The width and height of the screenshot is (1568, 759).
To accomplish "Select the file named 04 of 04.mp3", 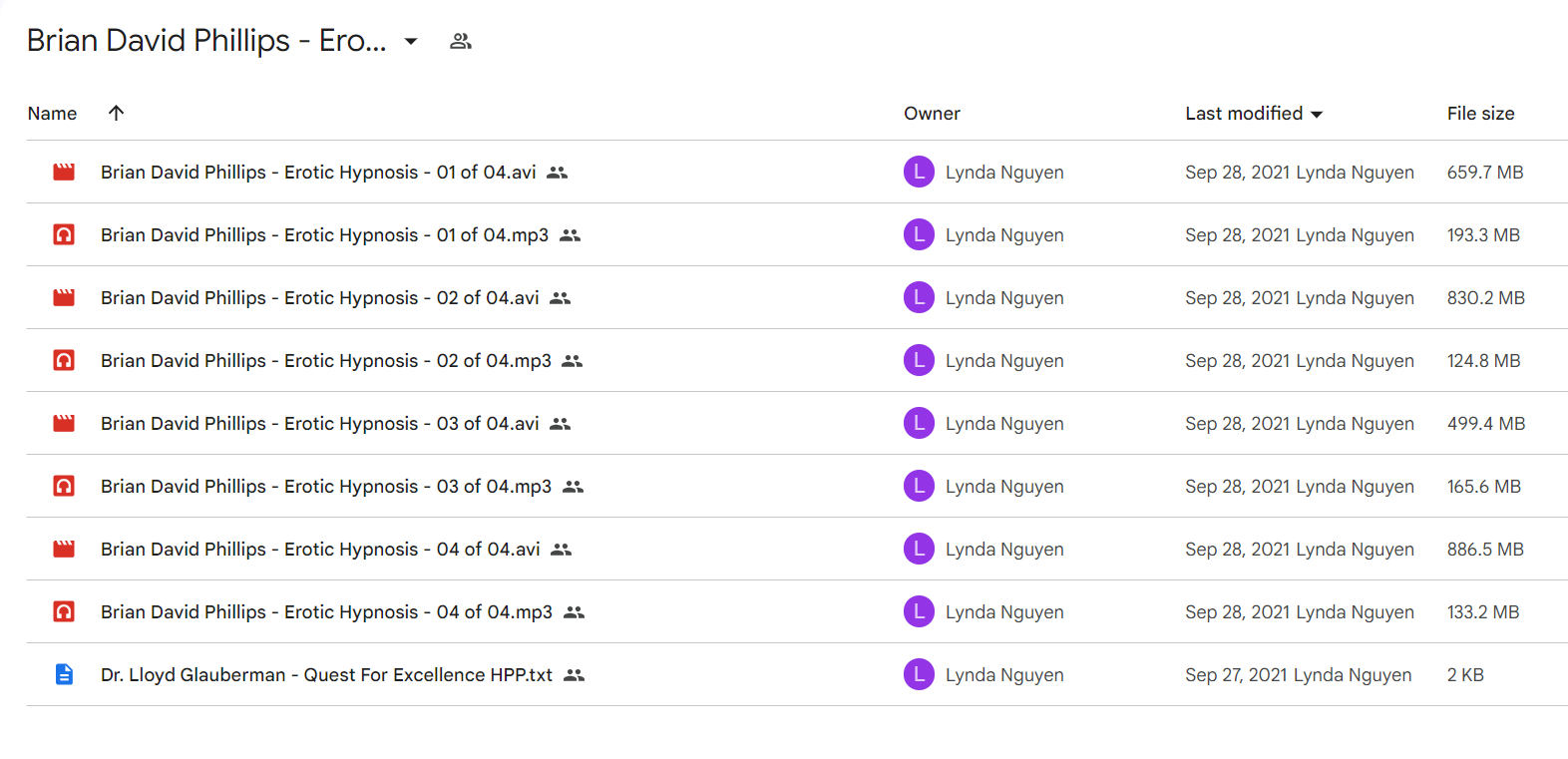I will 326,612.
